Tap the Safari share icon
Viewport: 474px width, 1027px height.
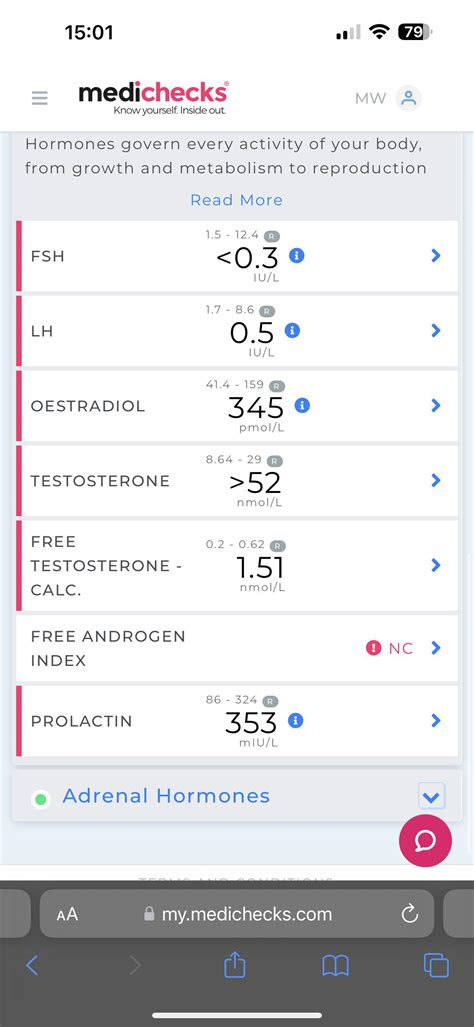click(234, 965)
